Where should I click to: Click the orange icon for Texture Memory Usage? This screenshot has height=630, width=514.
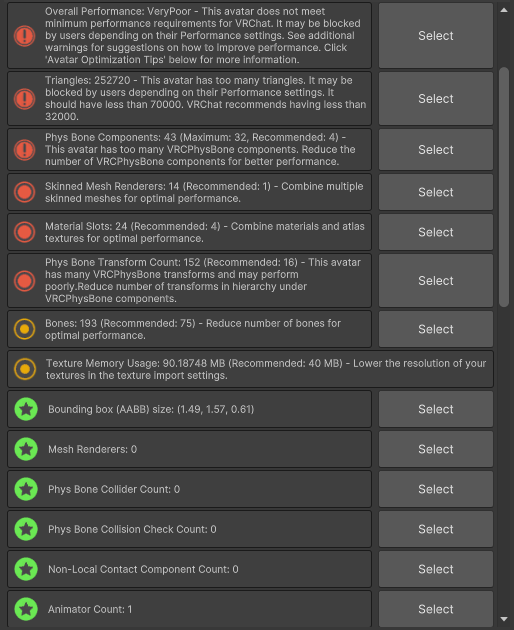[25, 369]
